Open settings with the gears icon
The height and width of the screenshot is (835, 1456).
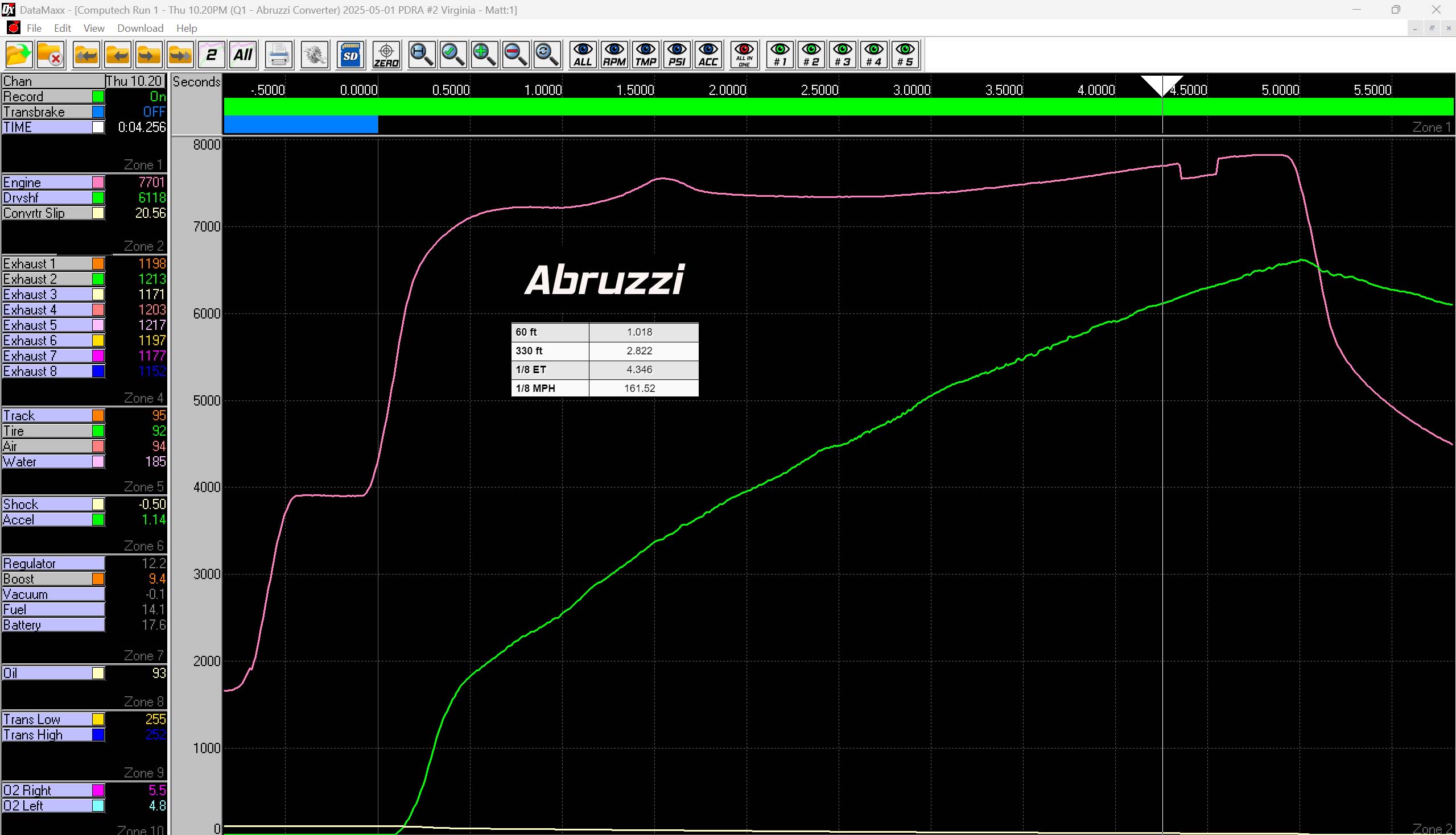click(315, 55)
